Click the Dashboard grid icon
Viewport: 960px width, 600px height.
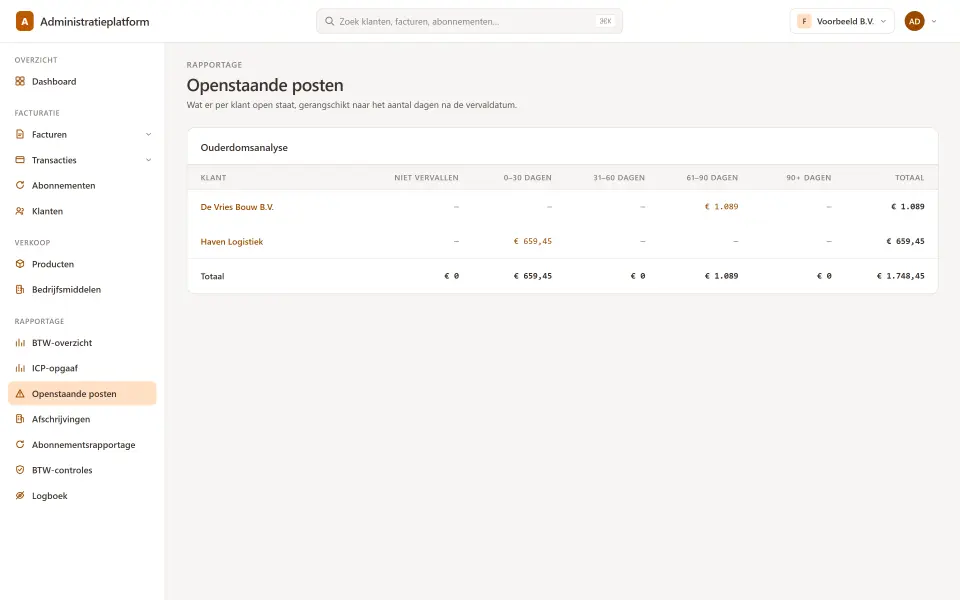(x=20, y=81)
